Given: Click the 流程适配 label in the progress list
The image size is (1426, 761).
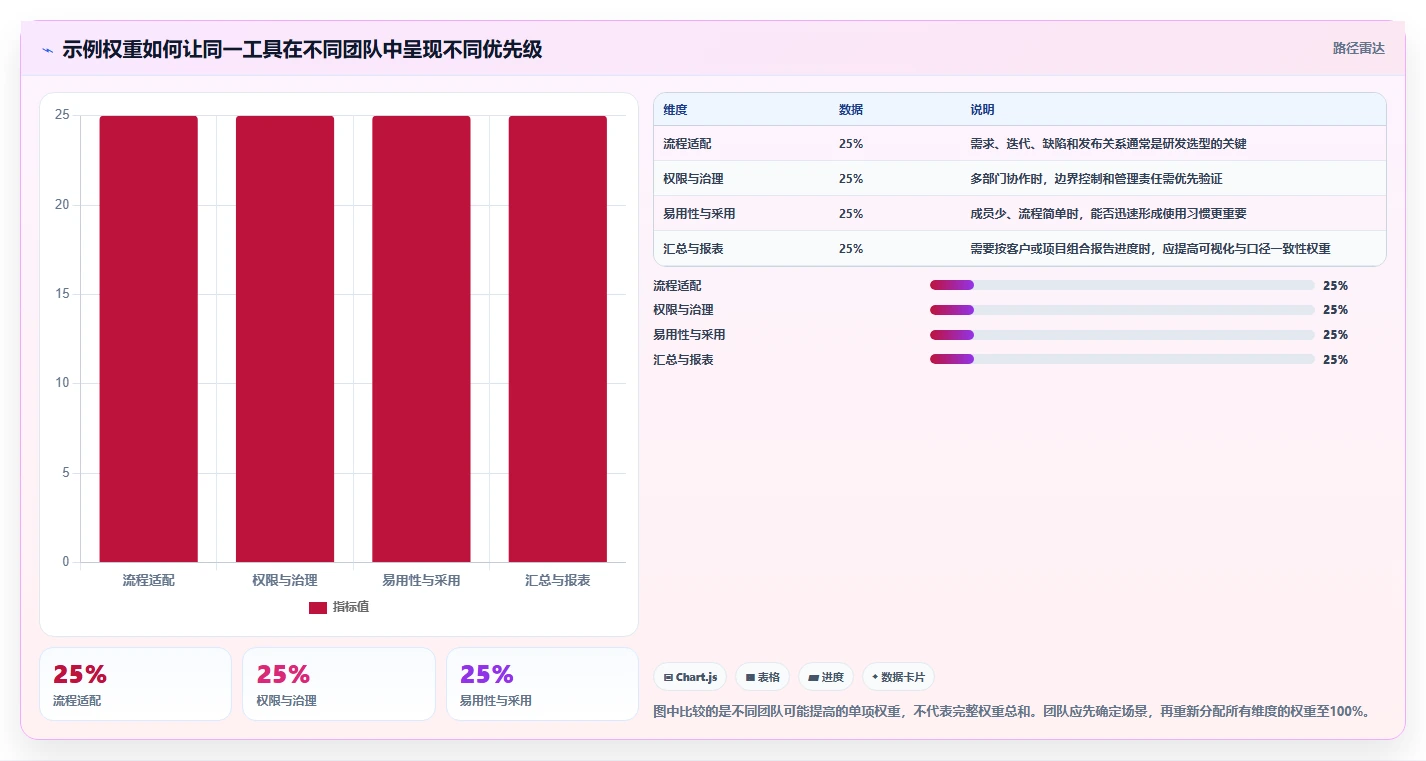Looking at the screenshot, I should [677, 286].
